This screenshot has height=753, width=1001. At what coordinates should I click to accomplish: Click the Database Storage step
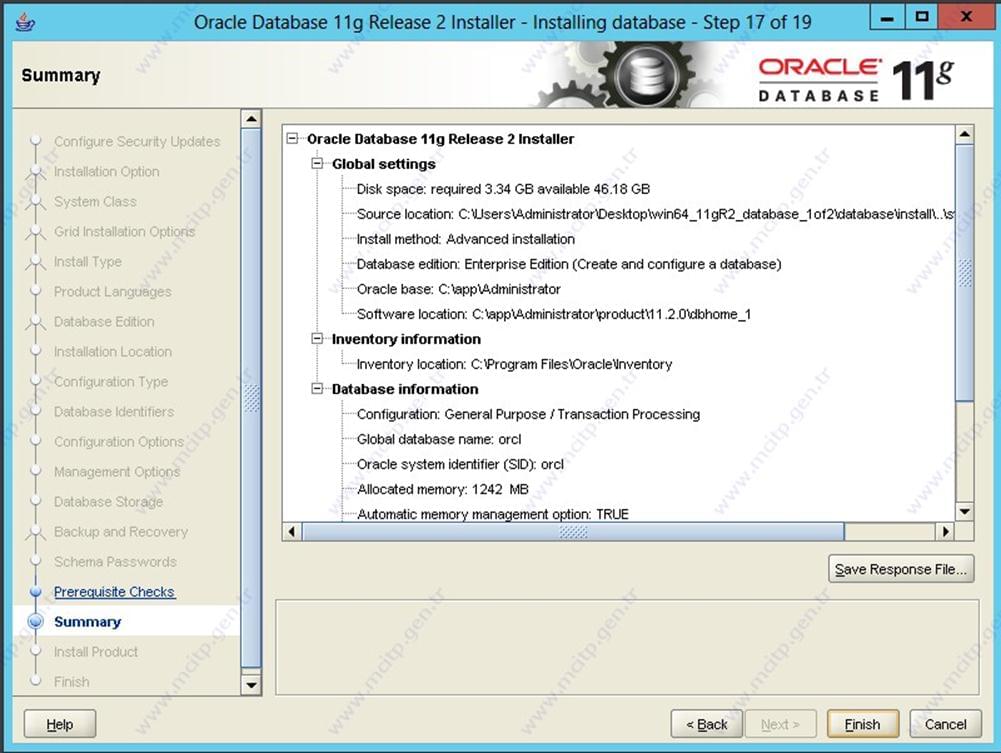click(x=109, y=501)
